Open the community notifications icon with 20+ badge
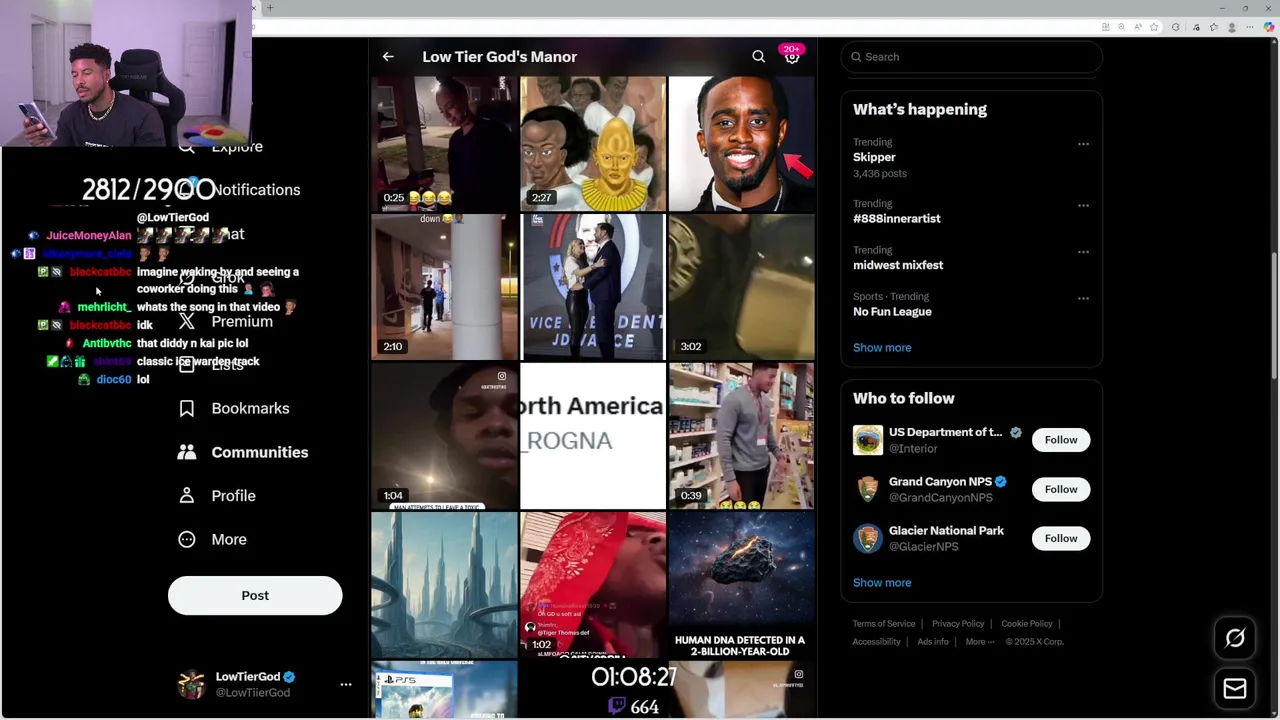Screen dimensions: 1280x720 coord(792,55)
